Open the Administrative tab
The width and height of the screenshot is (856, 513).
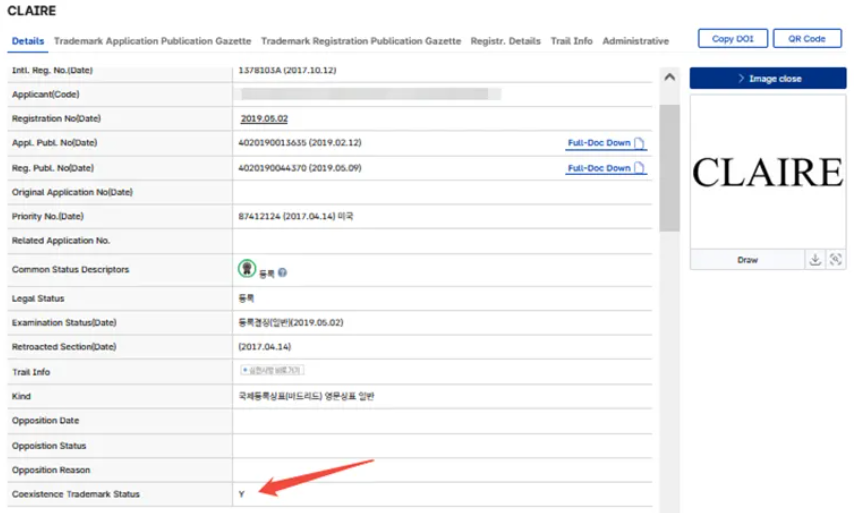pyautogui.click(x=635, y=41)
